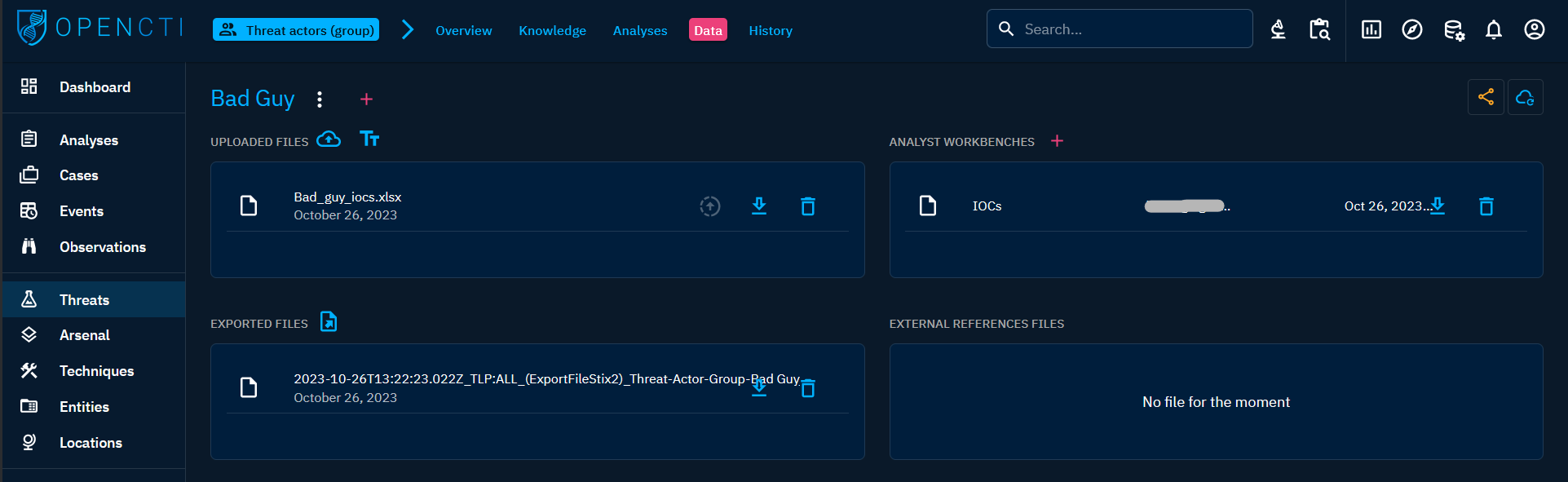1568x482 pixels.
Task: Open the share icon at top right
Action: 1486,98
